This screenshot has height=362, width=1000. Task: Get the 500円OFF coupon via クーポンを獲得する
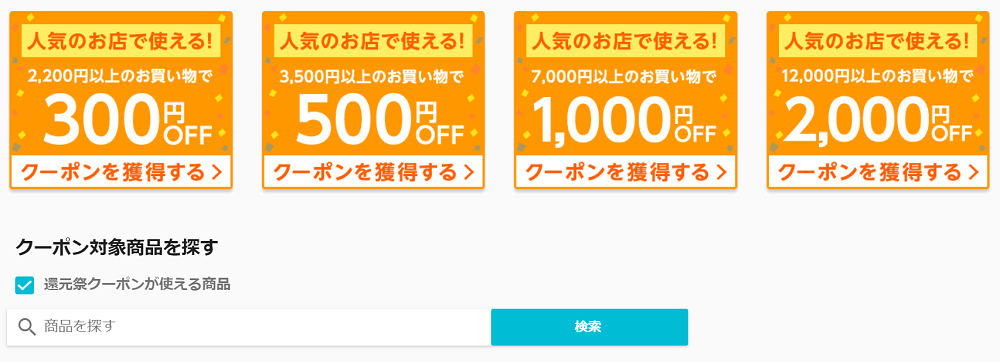coord(374,172)
